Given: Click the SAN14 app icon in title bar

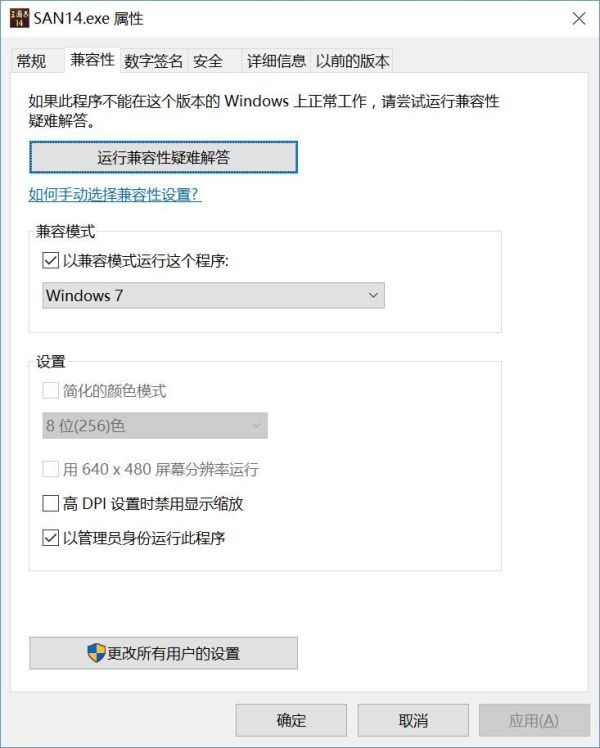Looking at the screenshot, I should [x=19, y=18].
